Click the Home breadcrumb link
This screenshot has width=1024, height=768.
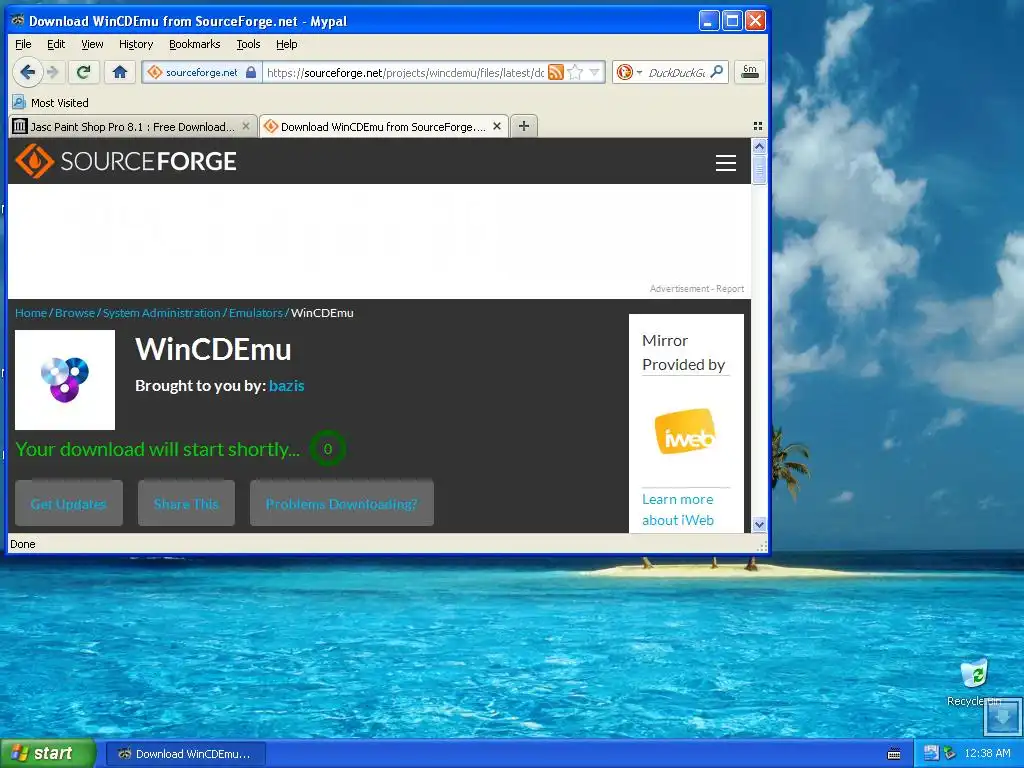tap(31, 313)
